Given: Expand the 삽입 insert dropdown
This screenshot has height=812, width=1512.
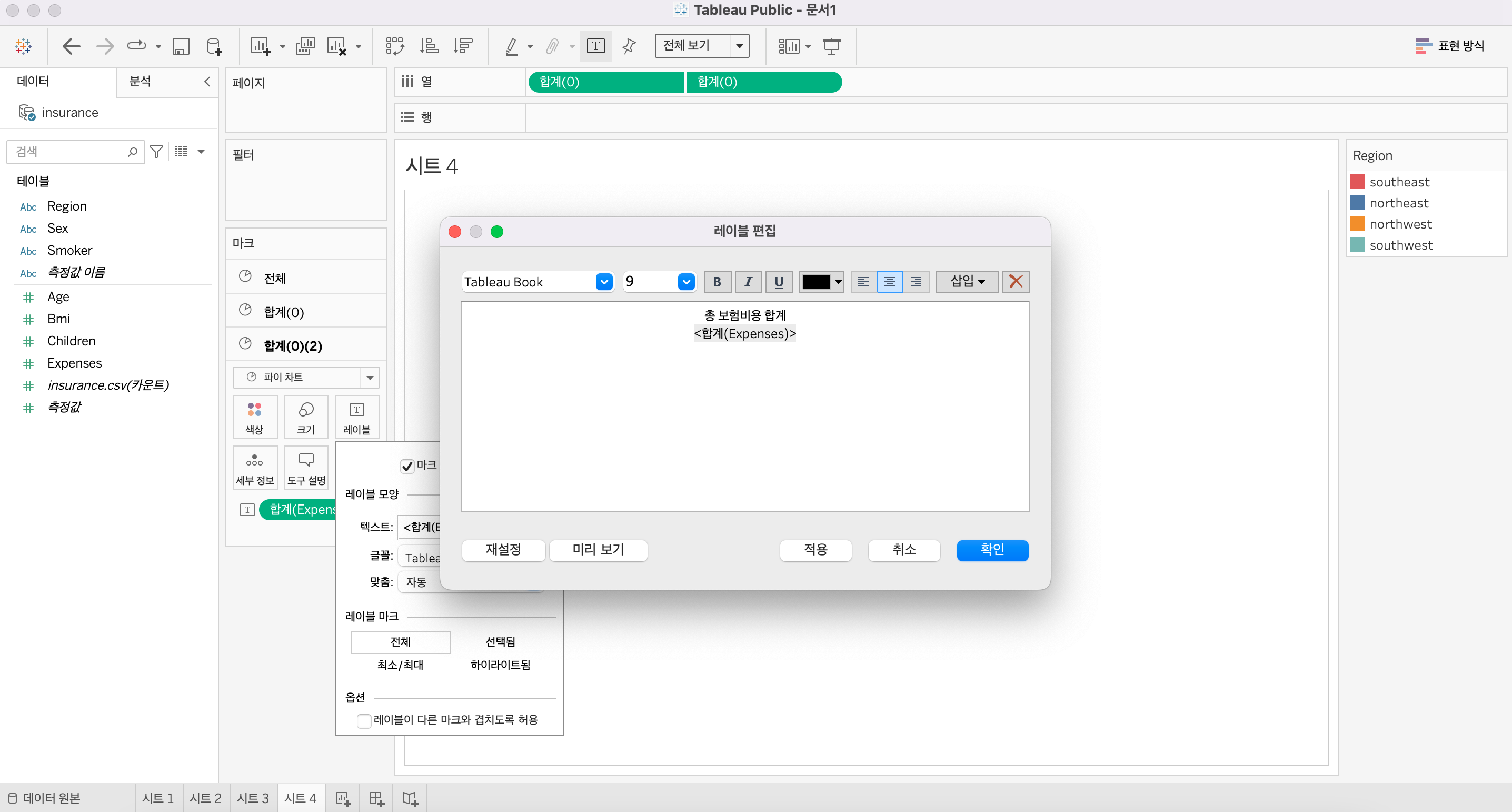Looking at the screenshot, I should point(967,282).
